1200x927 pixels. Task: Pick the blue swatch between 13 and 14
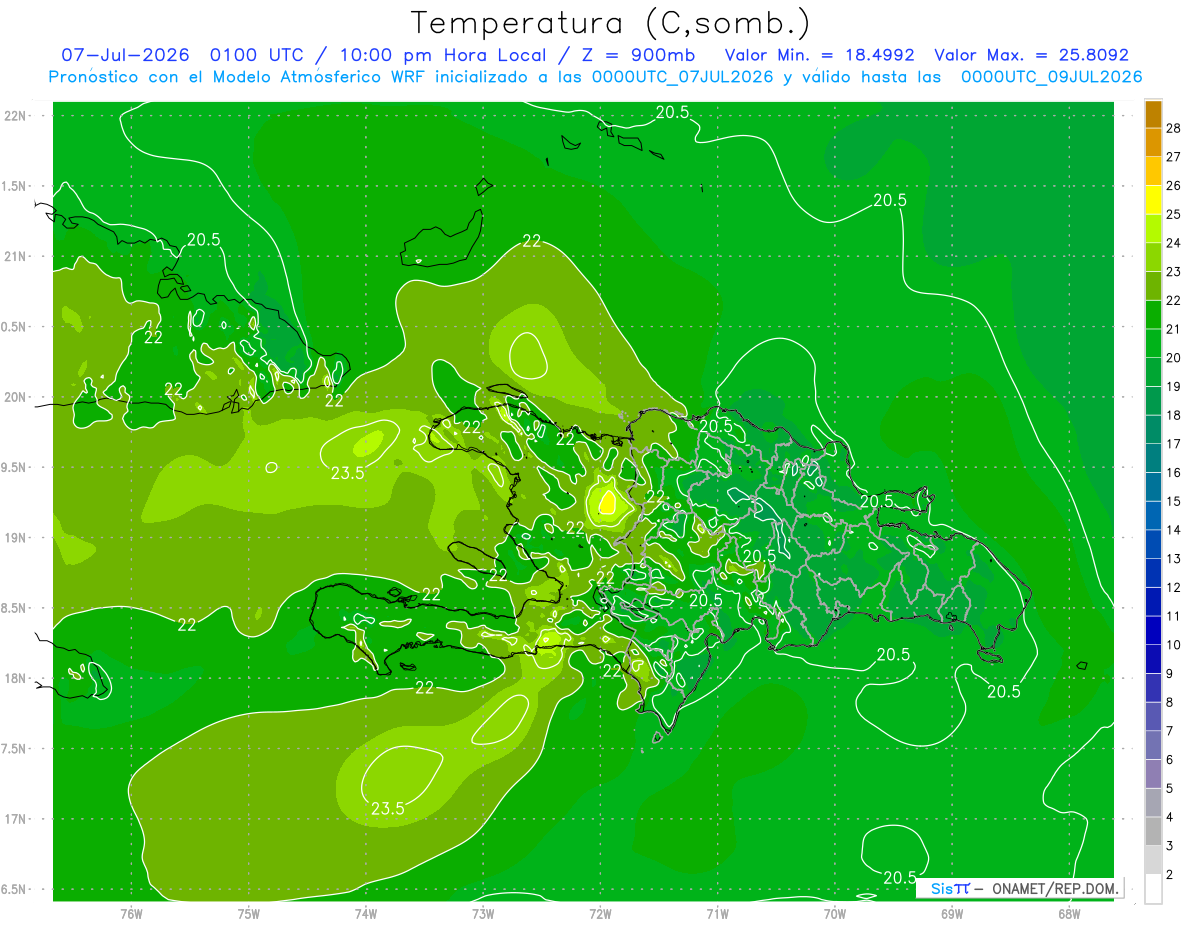pos(1153,544)
